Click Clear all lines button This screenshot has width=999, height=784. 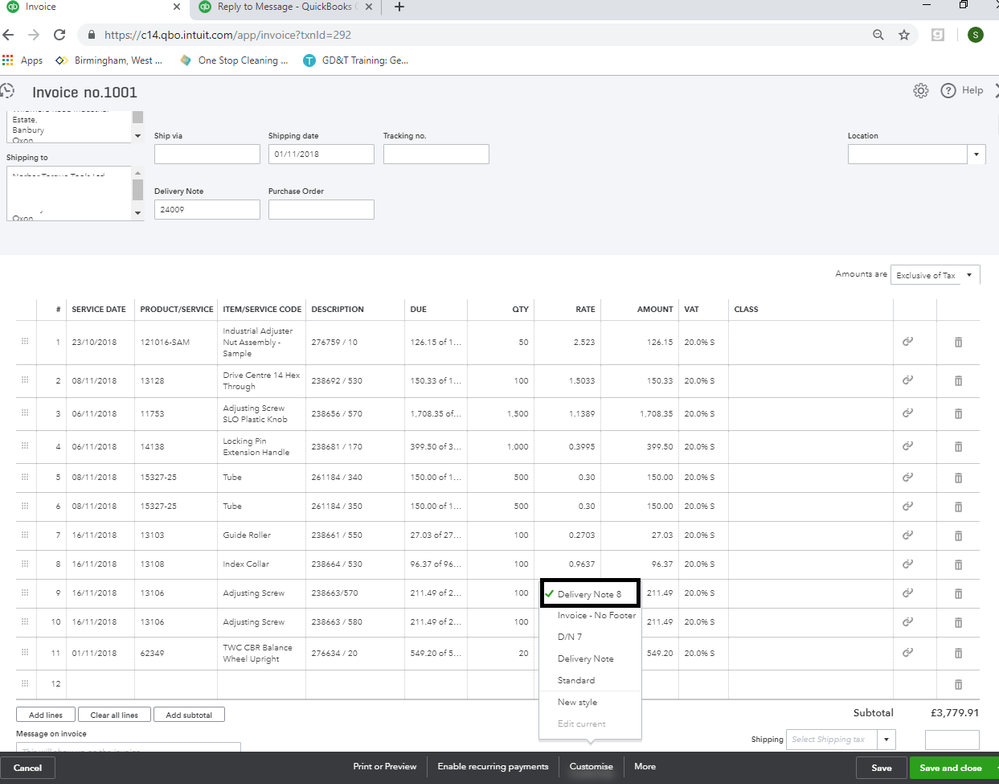pos(114,715)
